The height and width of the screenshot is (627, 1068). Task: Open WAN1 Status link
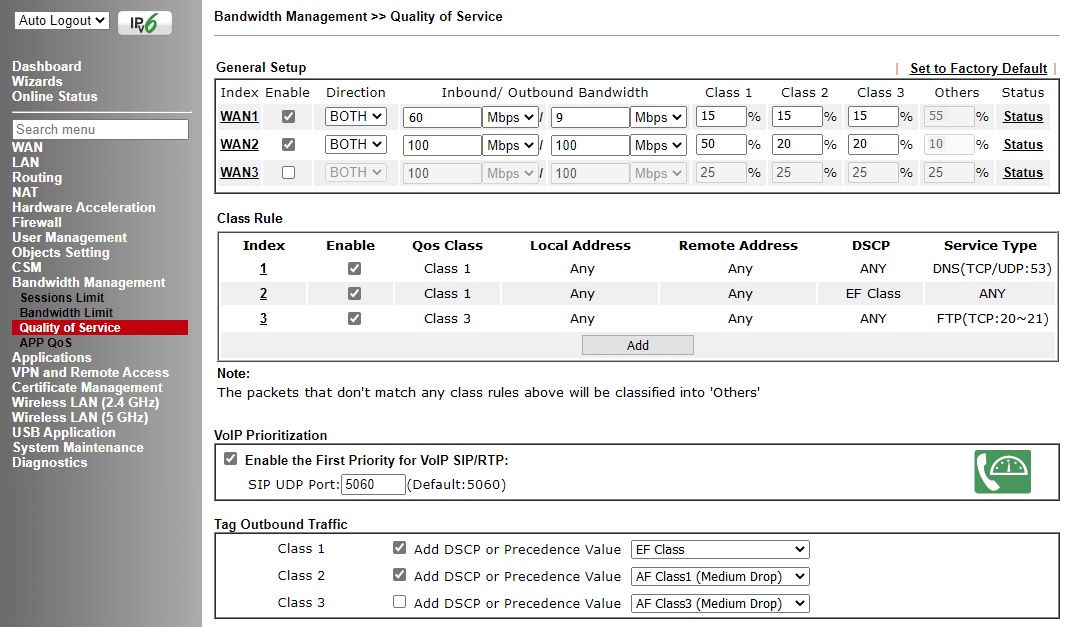[x=1023, y=116]
